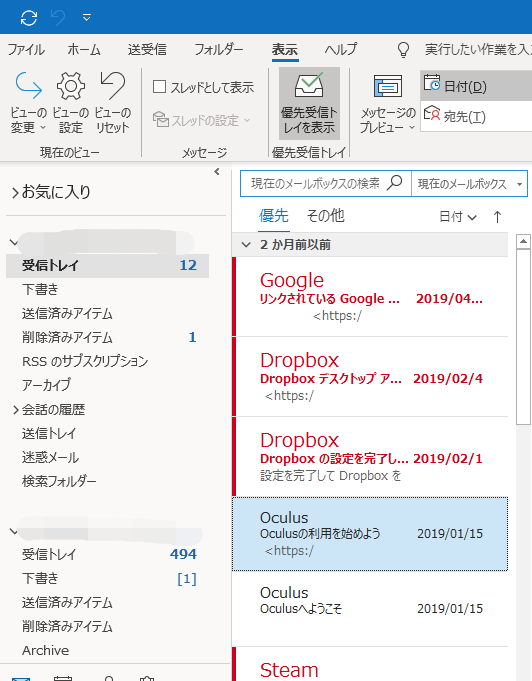Arrange by 宛先(T) option
Screen dimensions: 532x681
click(476, 116)
